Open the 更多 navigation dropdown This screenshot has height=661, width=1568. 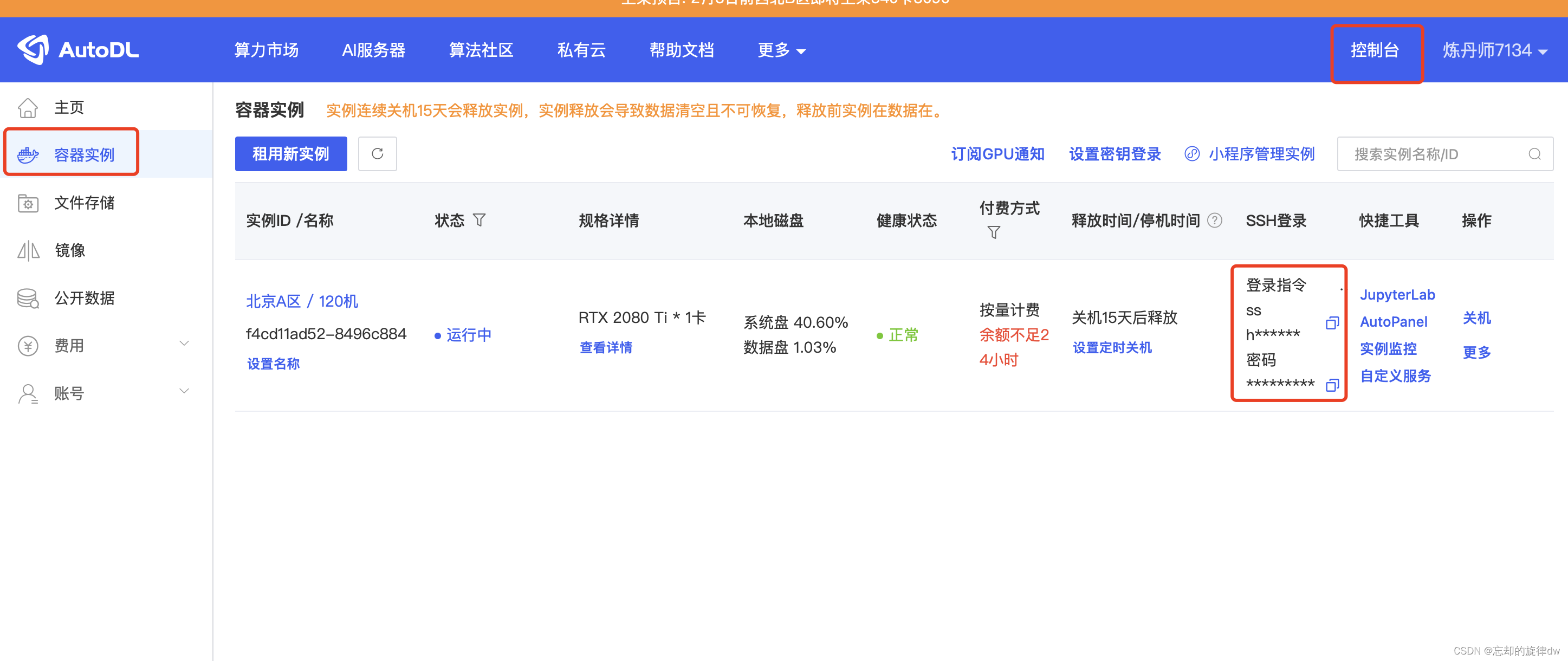pyautogui.click(x=781, y=50)
